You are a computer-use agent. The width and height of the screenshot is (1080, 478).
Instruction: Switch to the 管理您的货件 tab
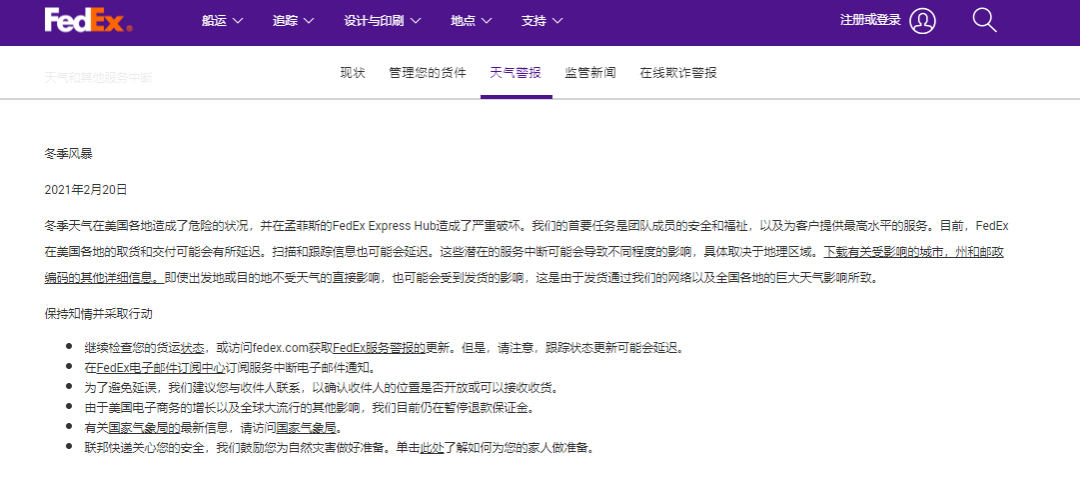[427, 73]
